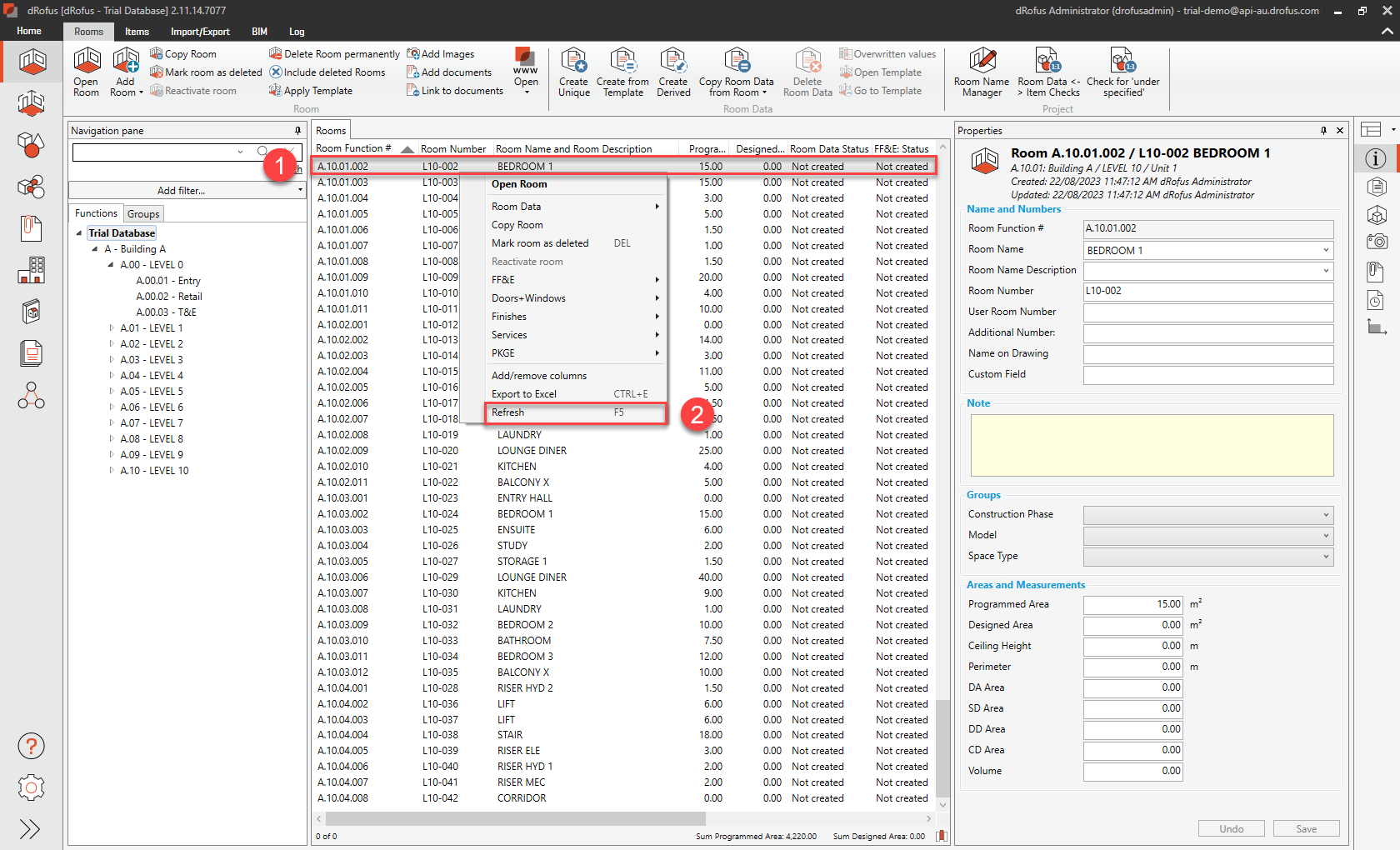Pin the Navigation pane
The image size is (1400, 850).
(297, 131)
